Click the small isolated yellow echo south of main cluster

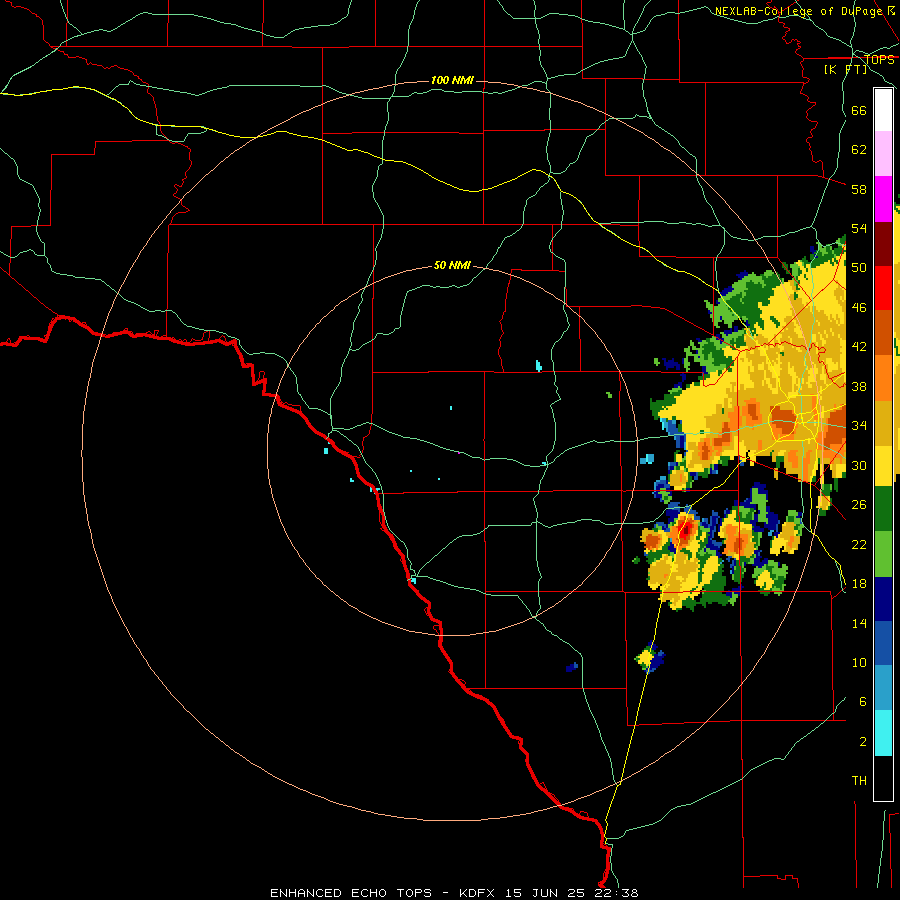(x=647, y=657)
